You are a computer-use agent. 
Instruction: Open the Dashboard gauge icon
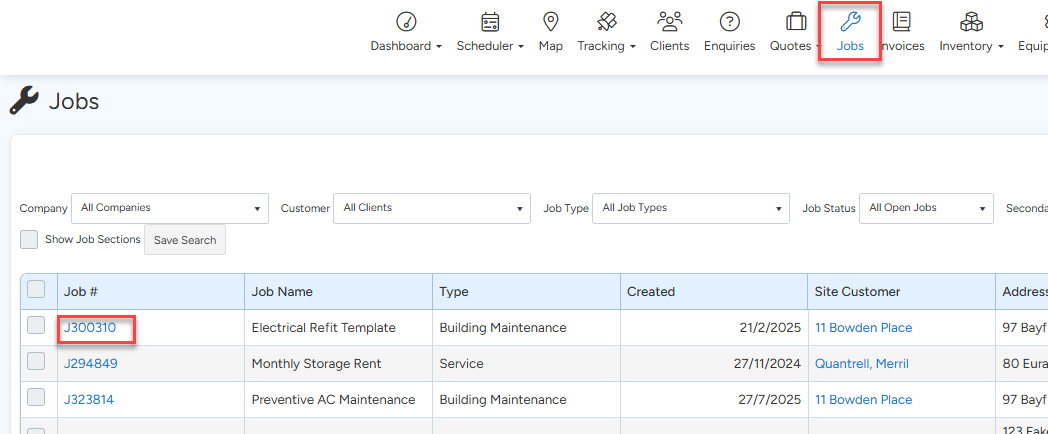(405, 22)
